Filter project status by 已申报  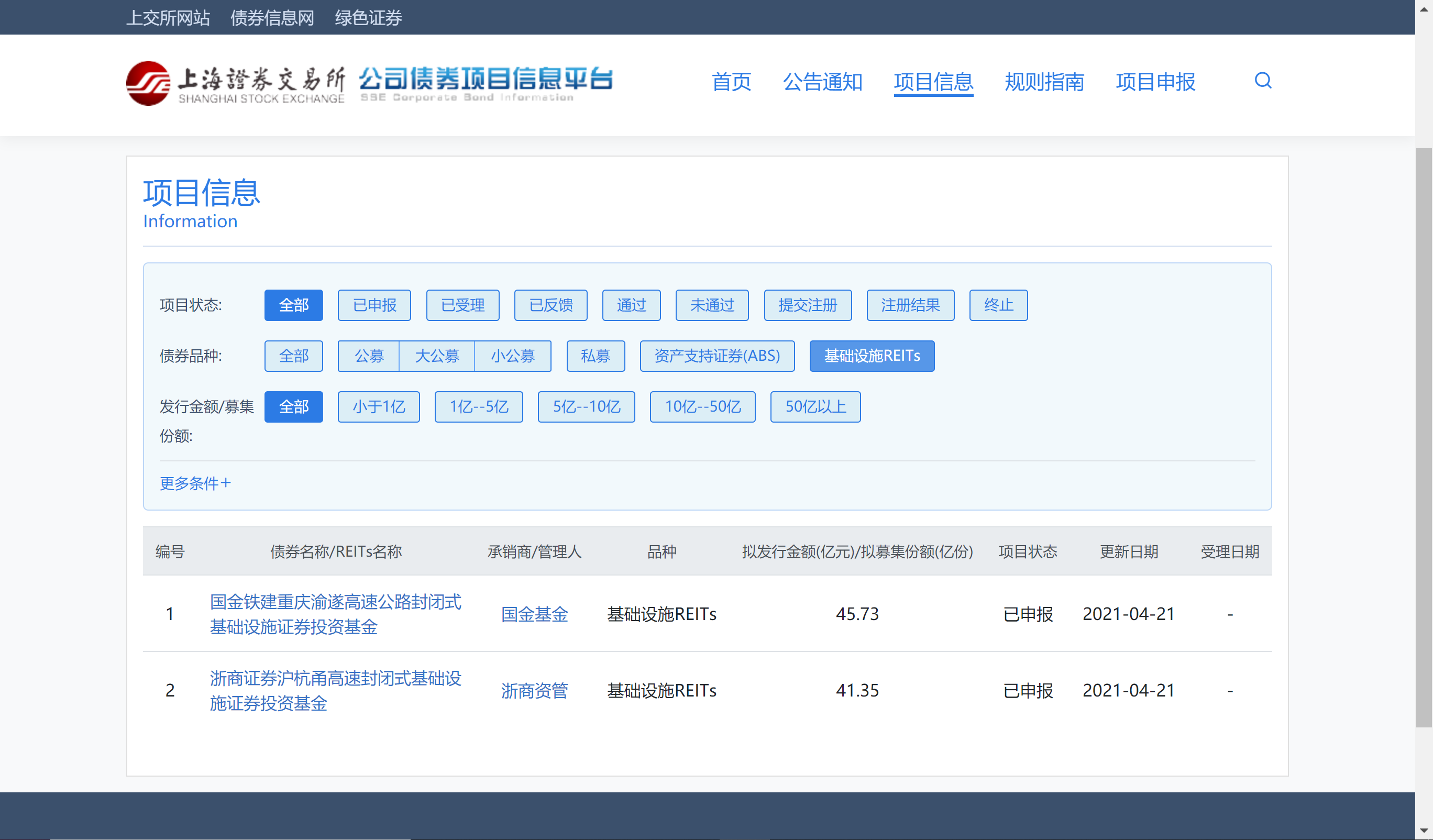[374, 305]
